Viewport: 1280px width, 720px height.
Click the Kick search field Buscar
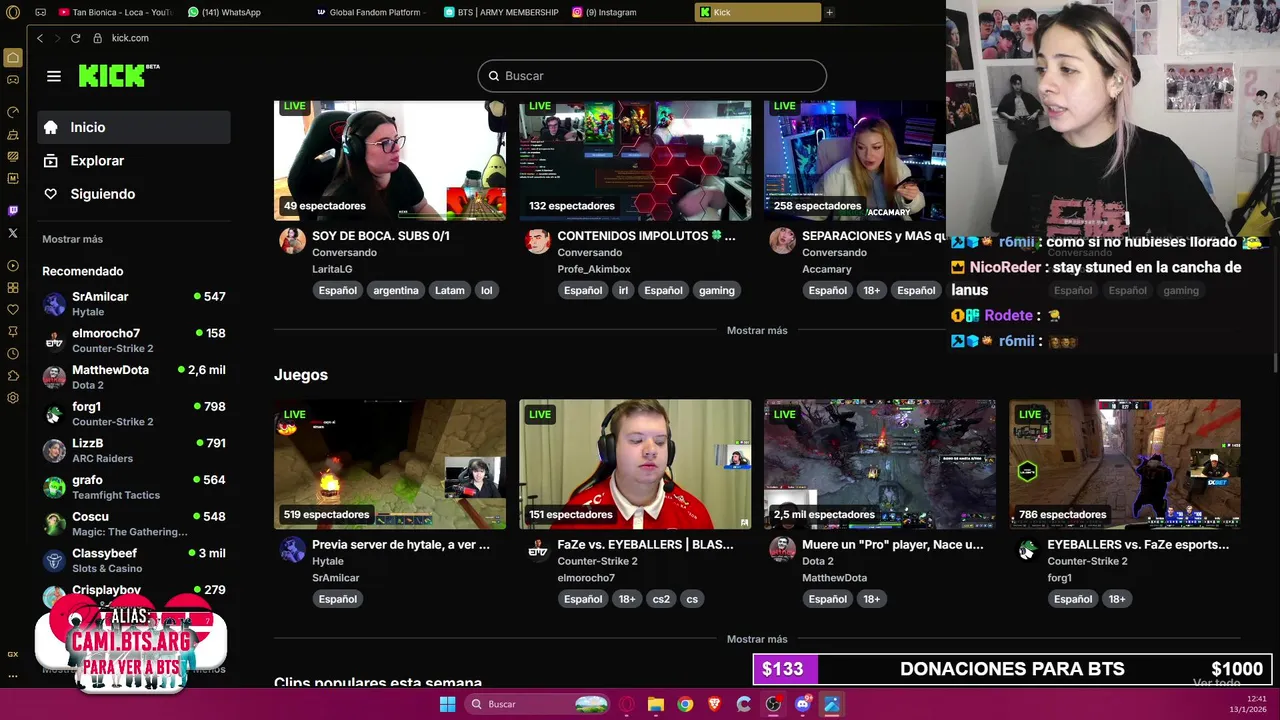tap(652, 76)
